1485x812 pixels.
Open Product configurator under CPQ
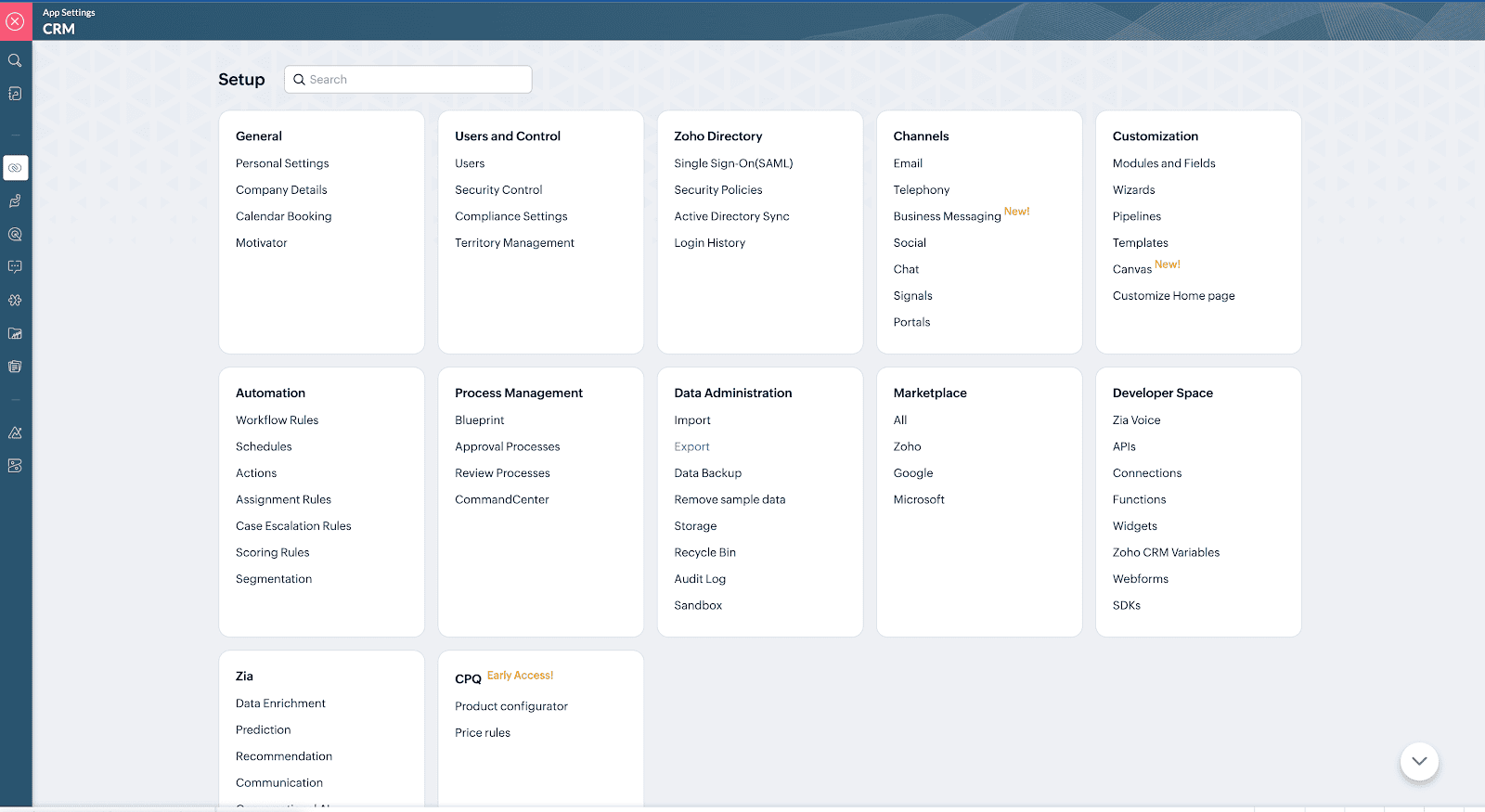pyautogui.click(x=510, y=706)
